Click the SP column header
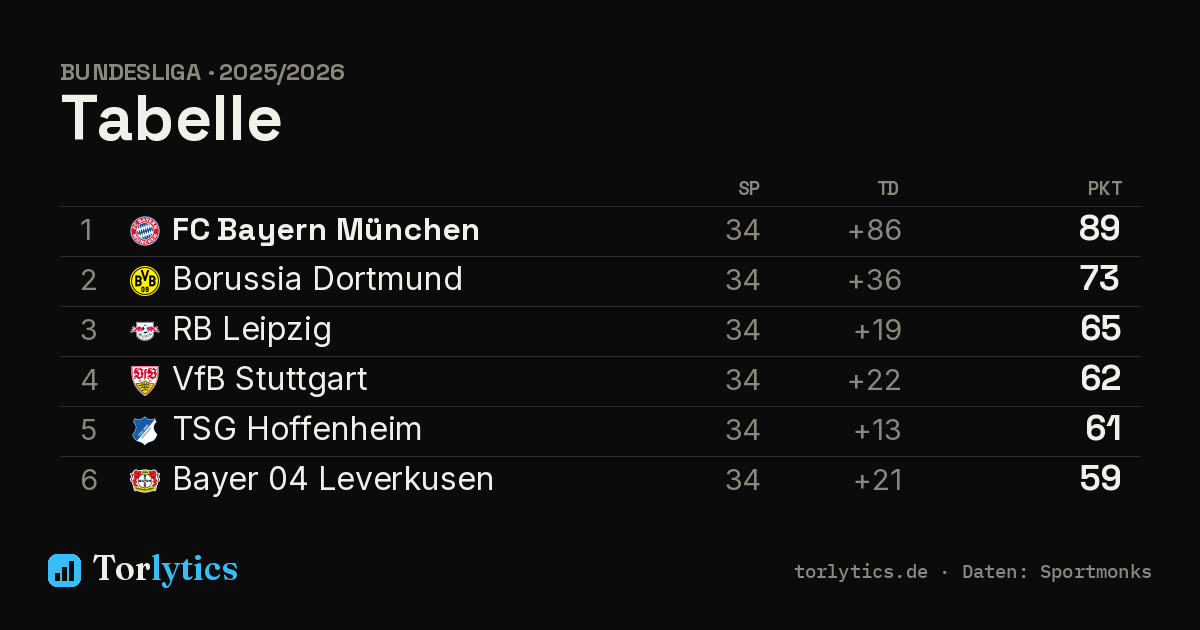The image size is (1200, 630). (749, 189)
